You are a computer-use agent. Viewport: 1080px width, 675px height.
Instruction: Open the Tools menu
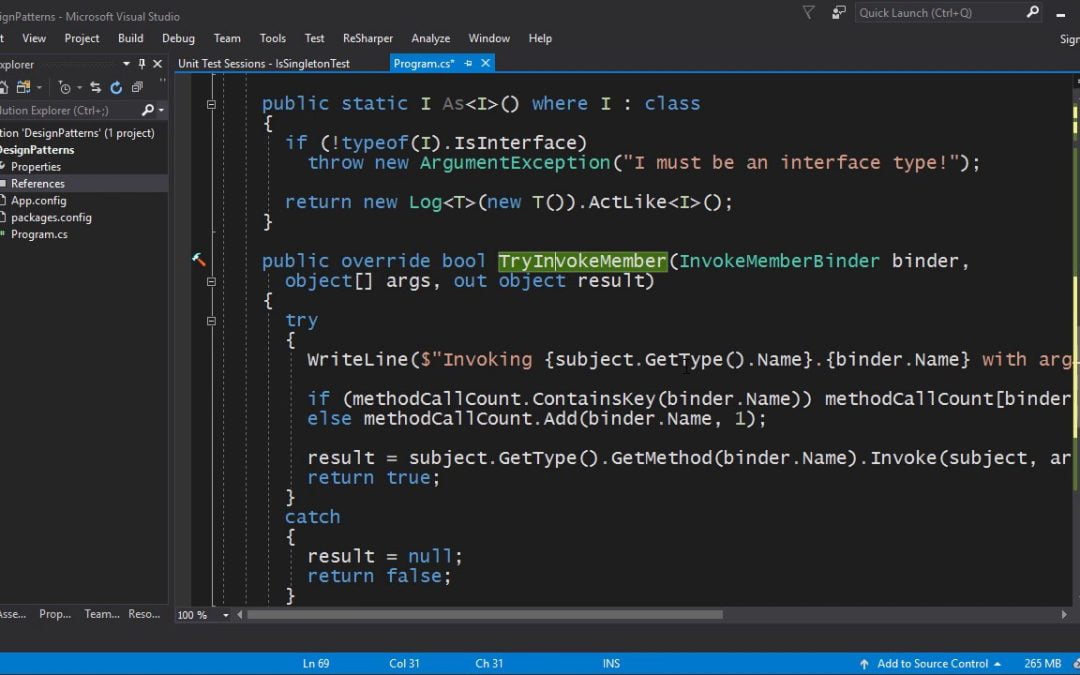coord(273,39)
